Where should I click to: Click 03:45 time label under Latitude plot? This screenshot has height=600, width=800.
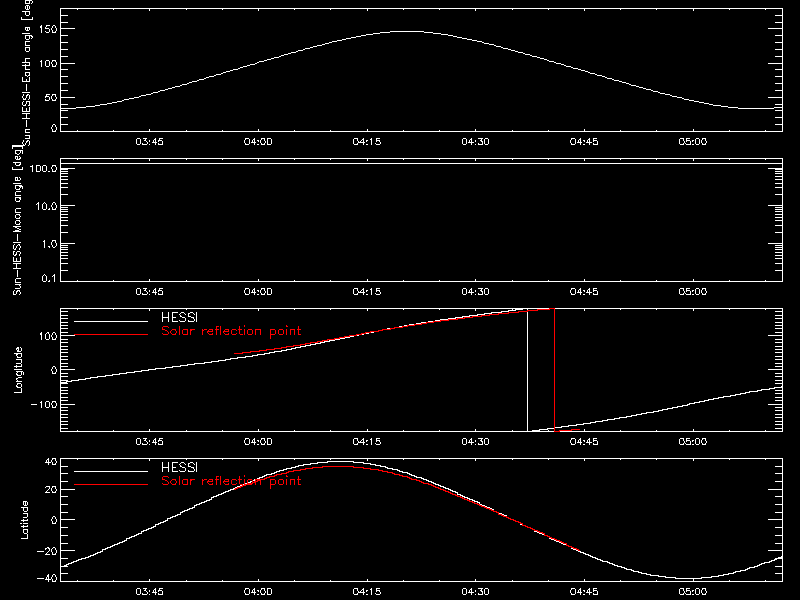tap(149, 591)
